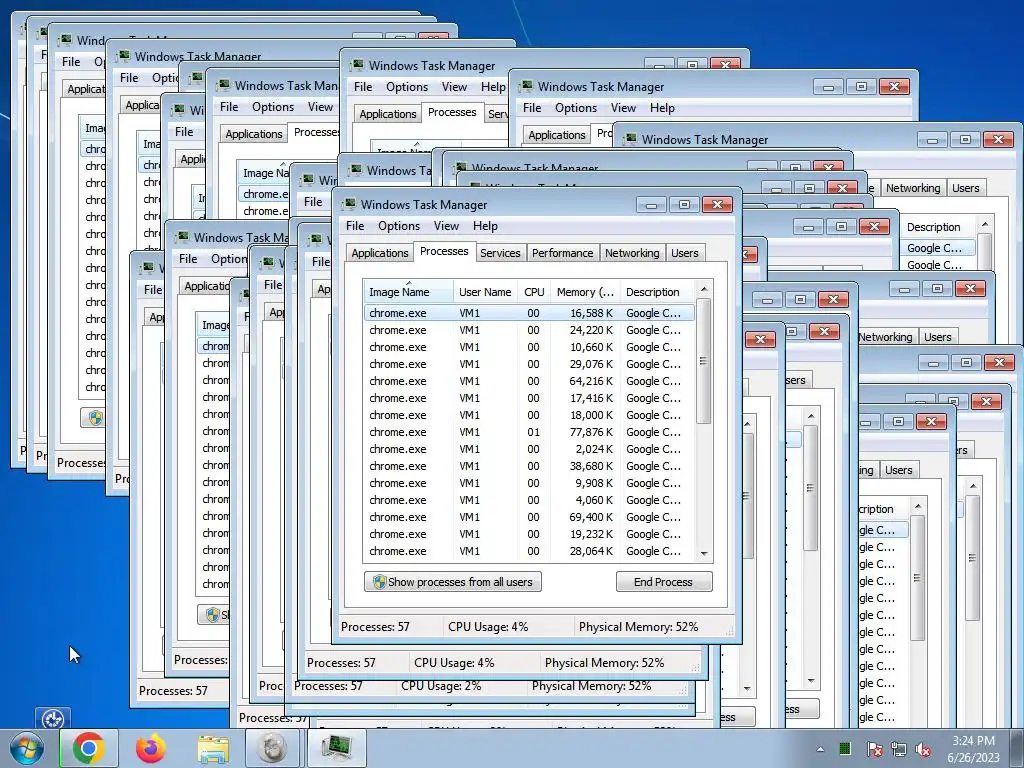Click the grey round app icon in taskbar
1024x768 pixels.
click(x=272, y=748)
